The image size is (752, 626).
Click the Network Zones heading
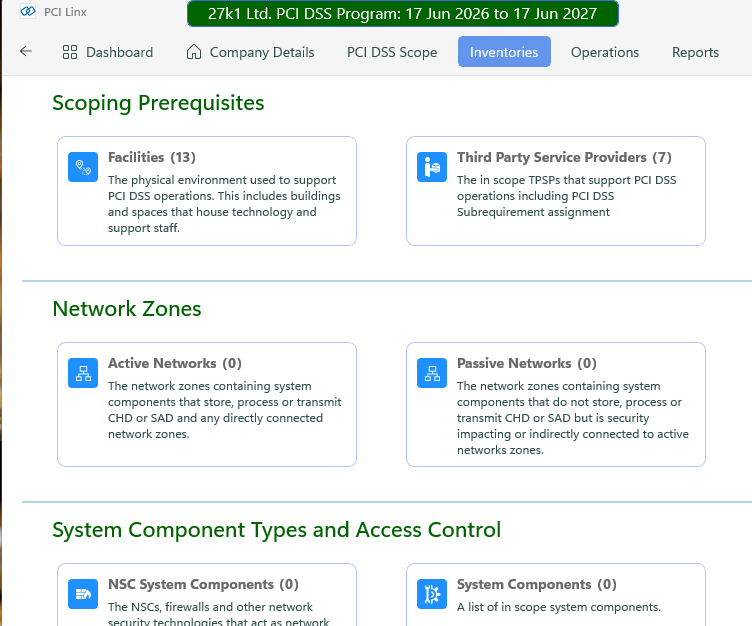127,308
